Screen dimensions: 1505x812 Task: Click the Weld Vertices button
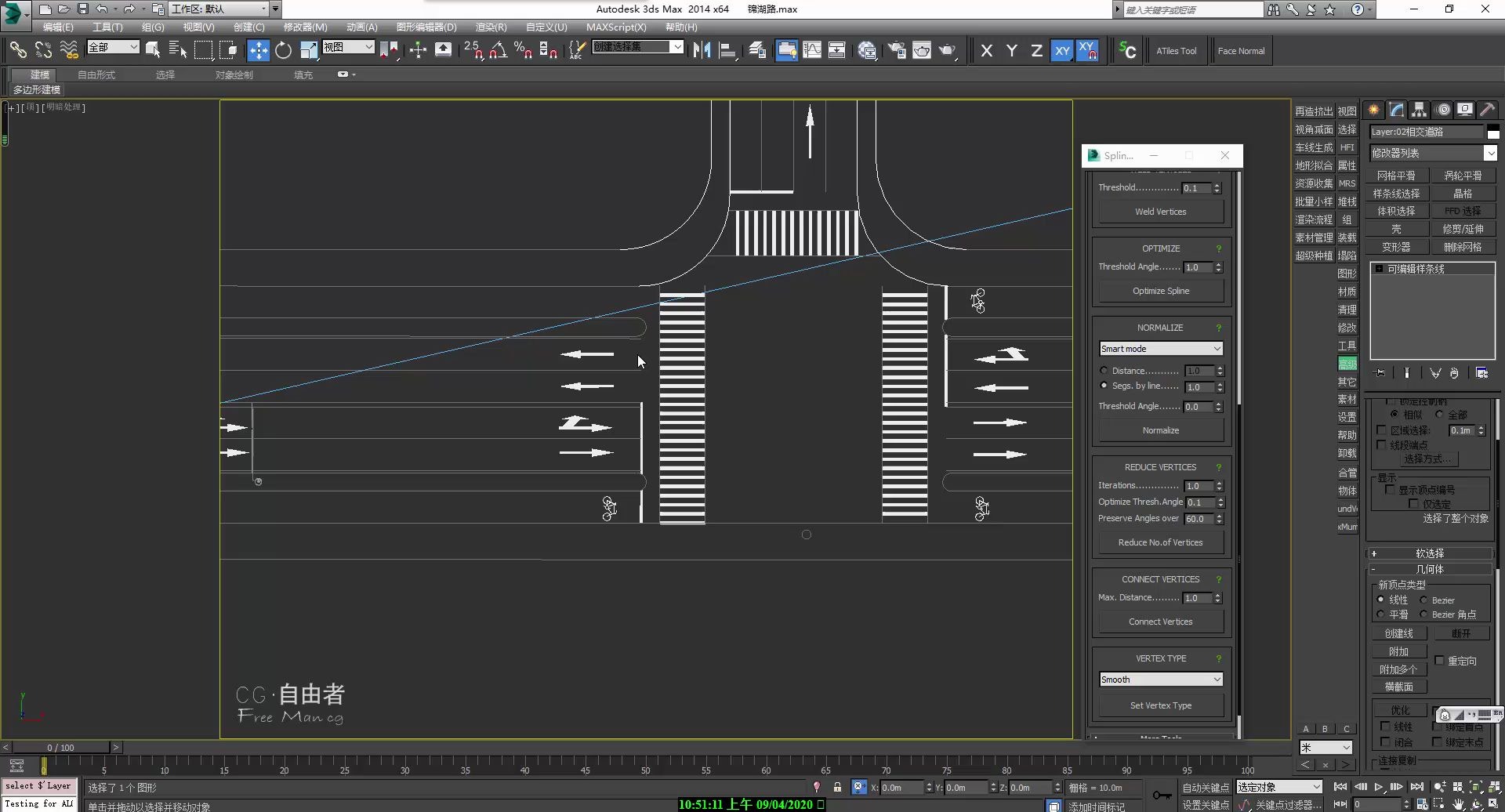pyautogui.click(x=1160, y=212)
